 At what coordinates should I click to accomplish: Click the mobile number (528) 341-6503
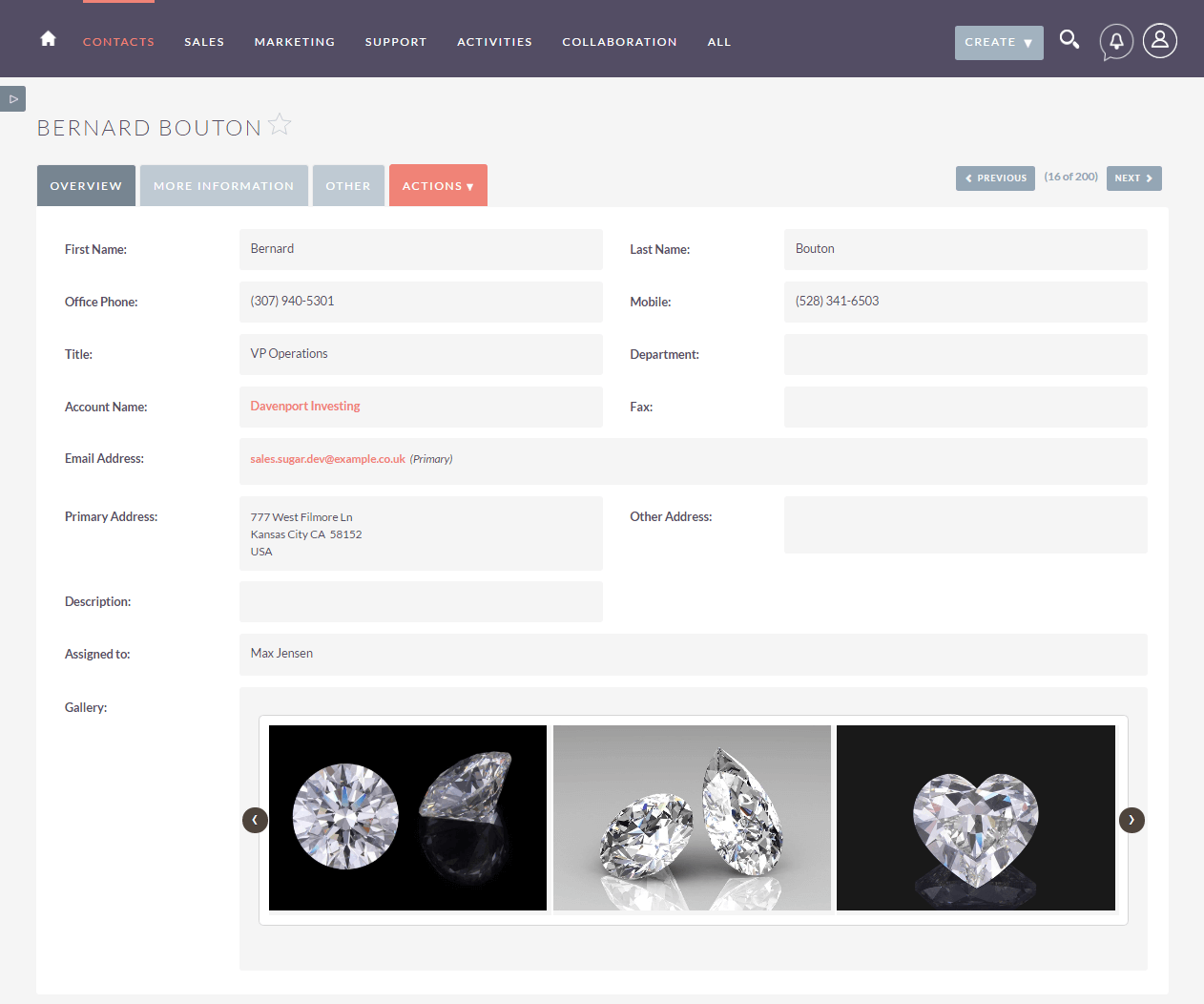coord(837,301)
